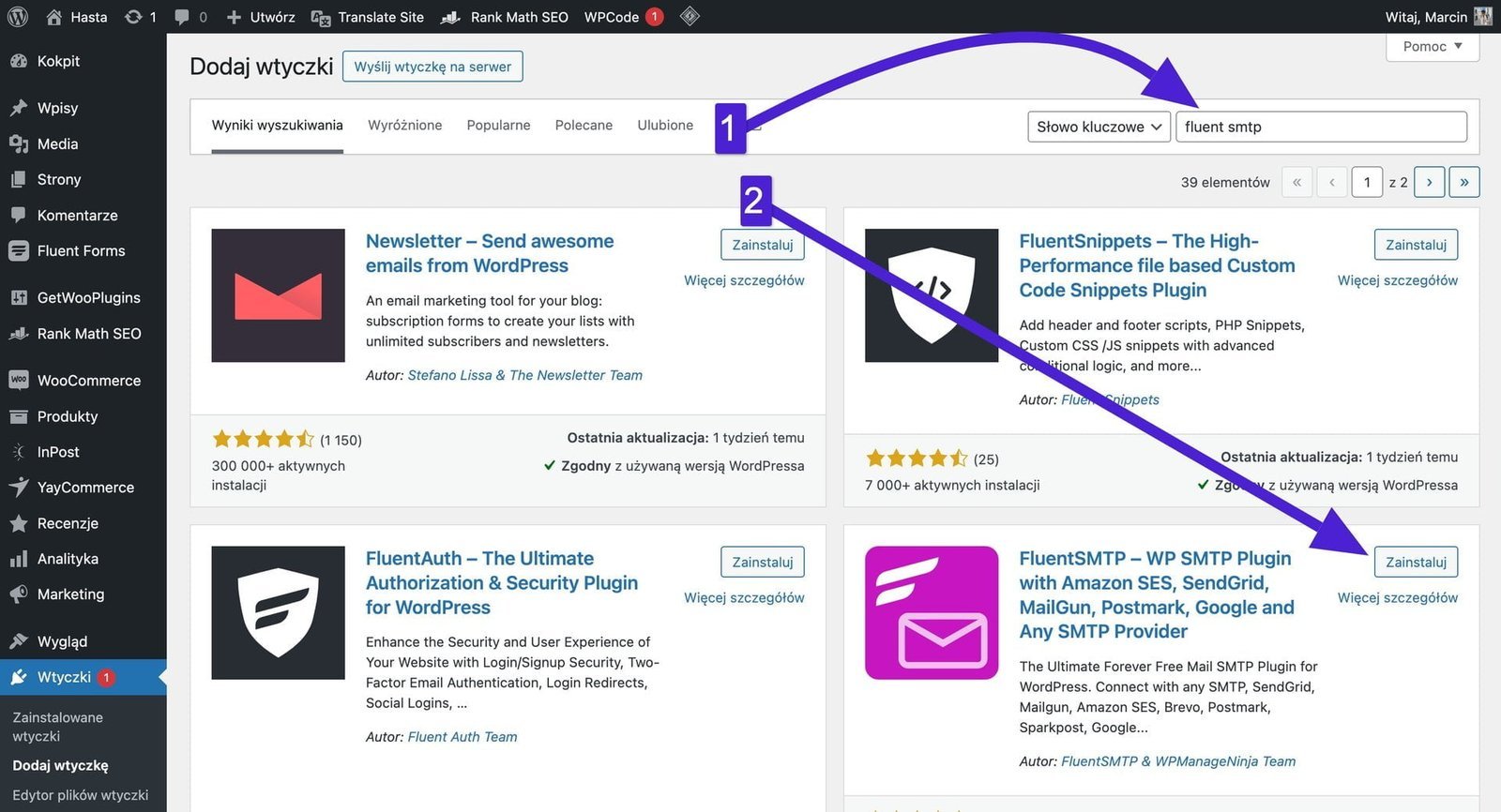Open Więcej szczegółów for FluentAuth
The height and width of the screenshot is (812, 1501).
(743, 597)
